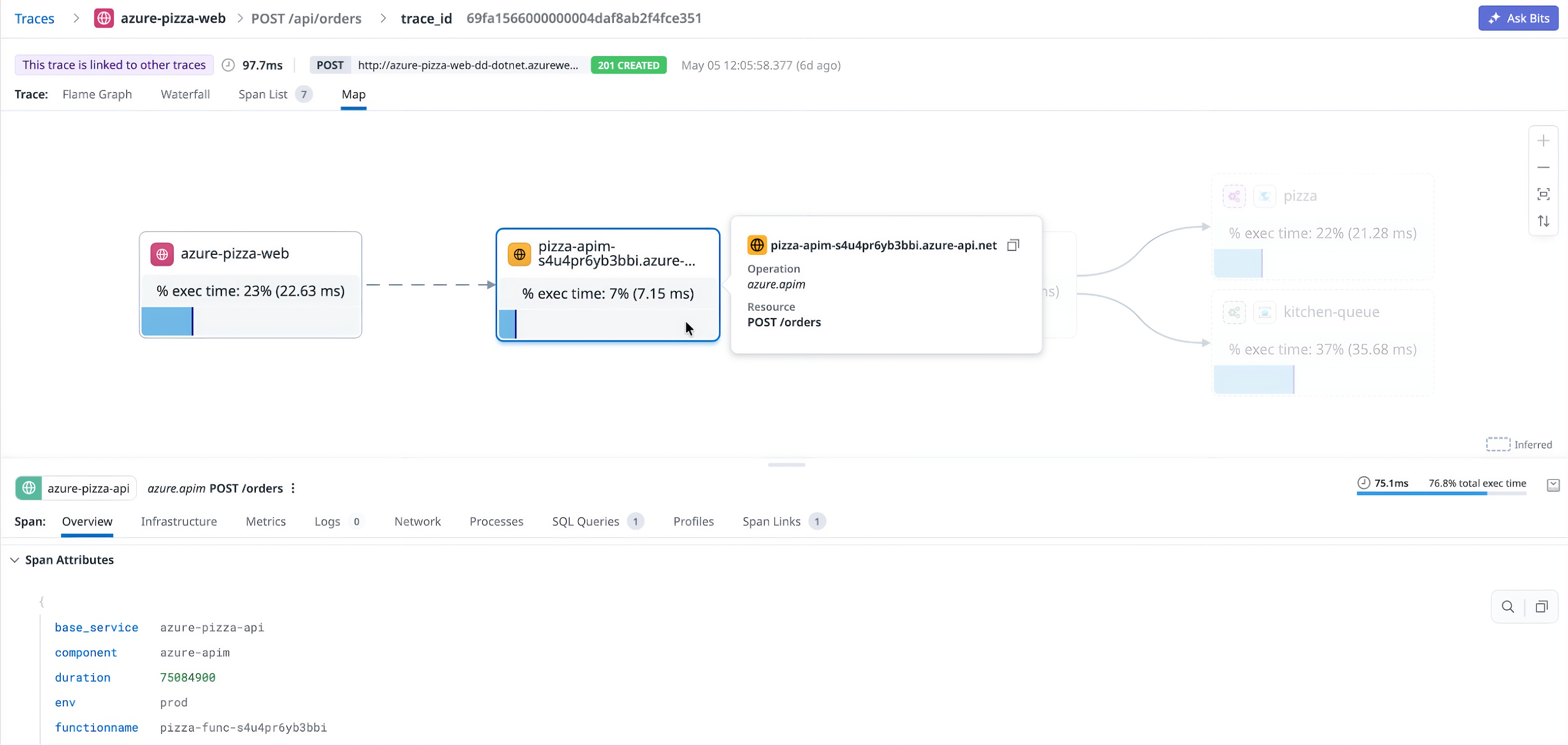
Task: Click the azure-pizza-web exec time bar
Action: tap(250, 321)
